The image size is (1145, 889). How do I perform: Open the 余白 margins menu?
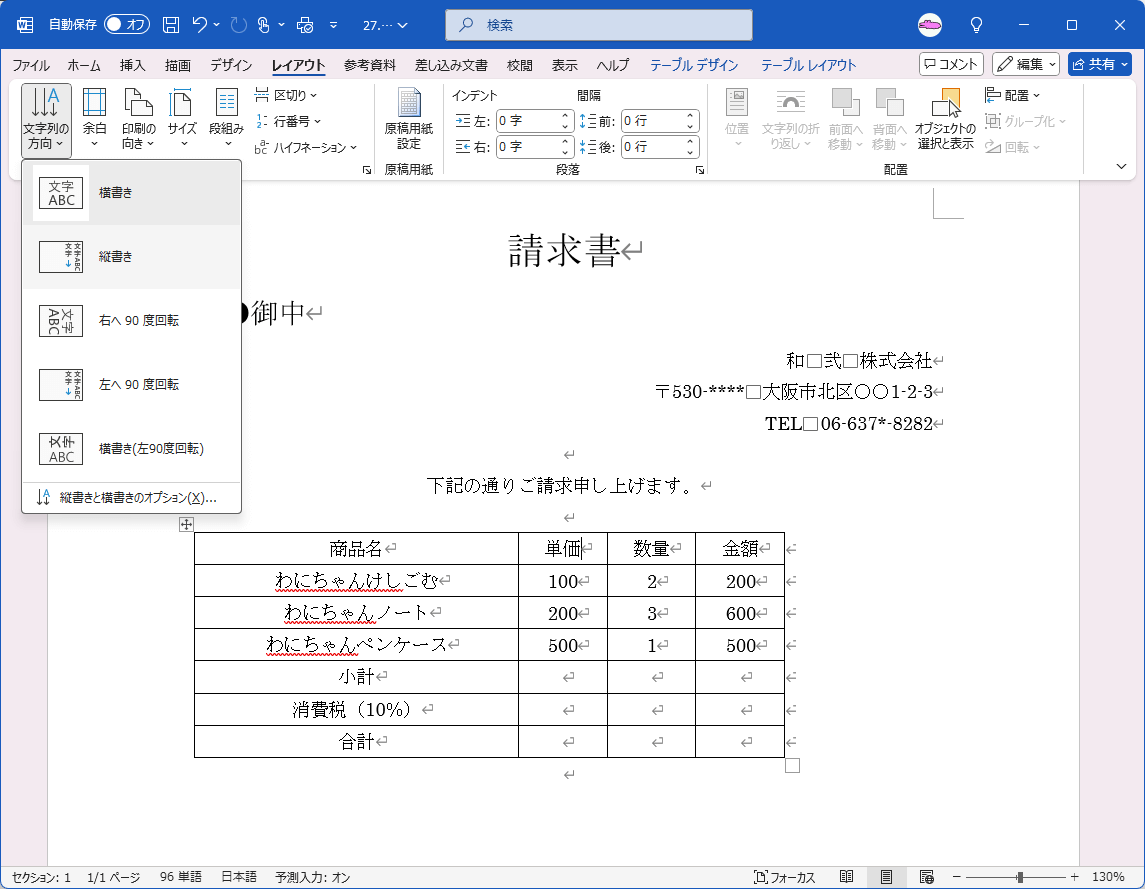coord(94,118)
